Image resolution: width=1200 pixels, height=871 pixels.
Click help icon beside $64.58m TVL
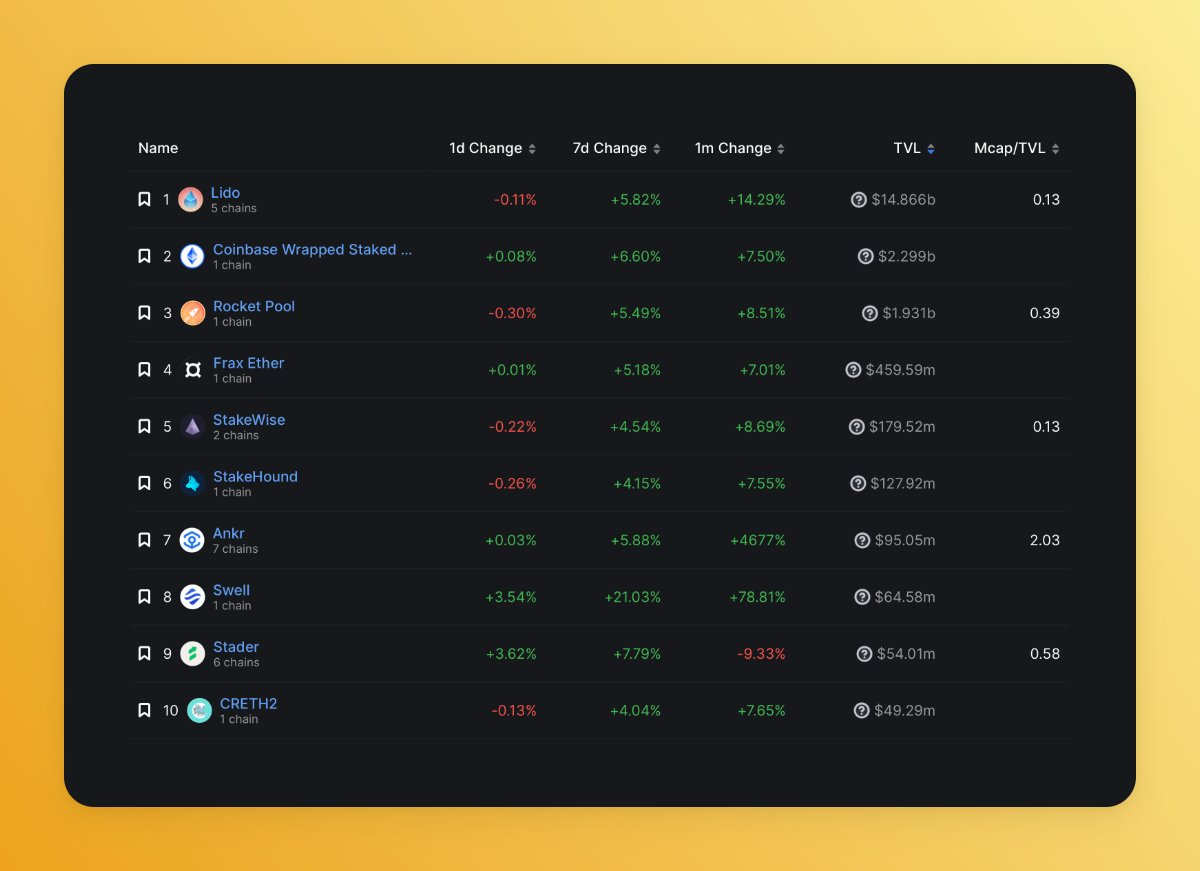[862, 597]
